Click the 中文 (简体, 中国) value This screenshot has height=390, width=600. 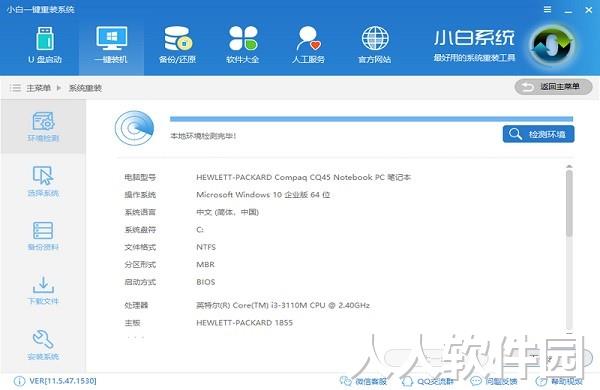click(x=227, y=212)
